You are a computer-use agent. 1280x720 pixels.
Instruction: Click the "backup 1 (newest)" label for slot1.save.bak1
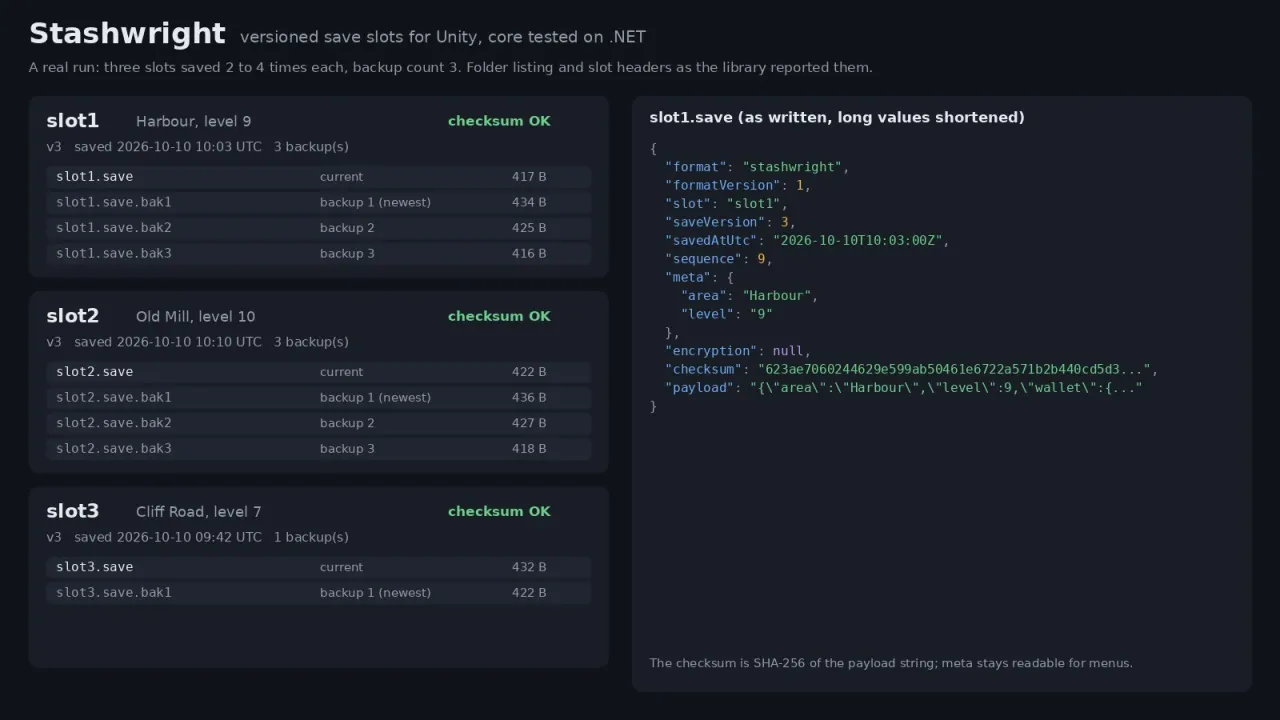[375, 203]
